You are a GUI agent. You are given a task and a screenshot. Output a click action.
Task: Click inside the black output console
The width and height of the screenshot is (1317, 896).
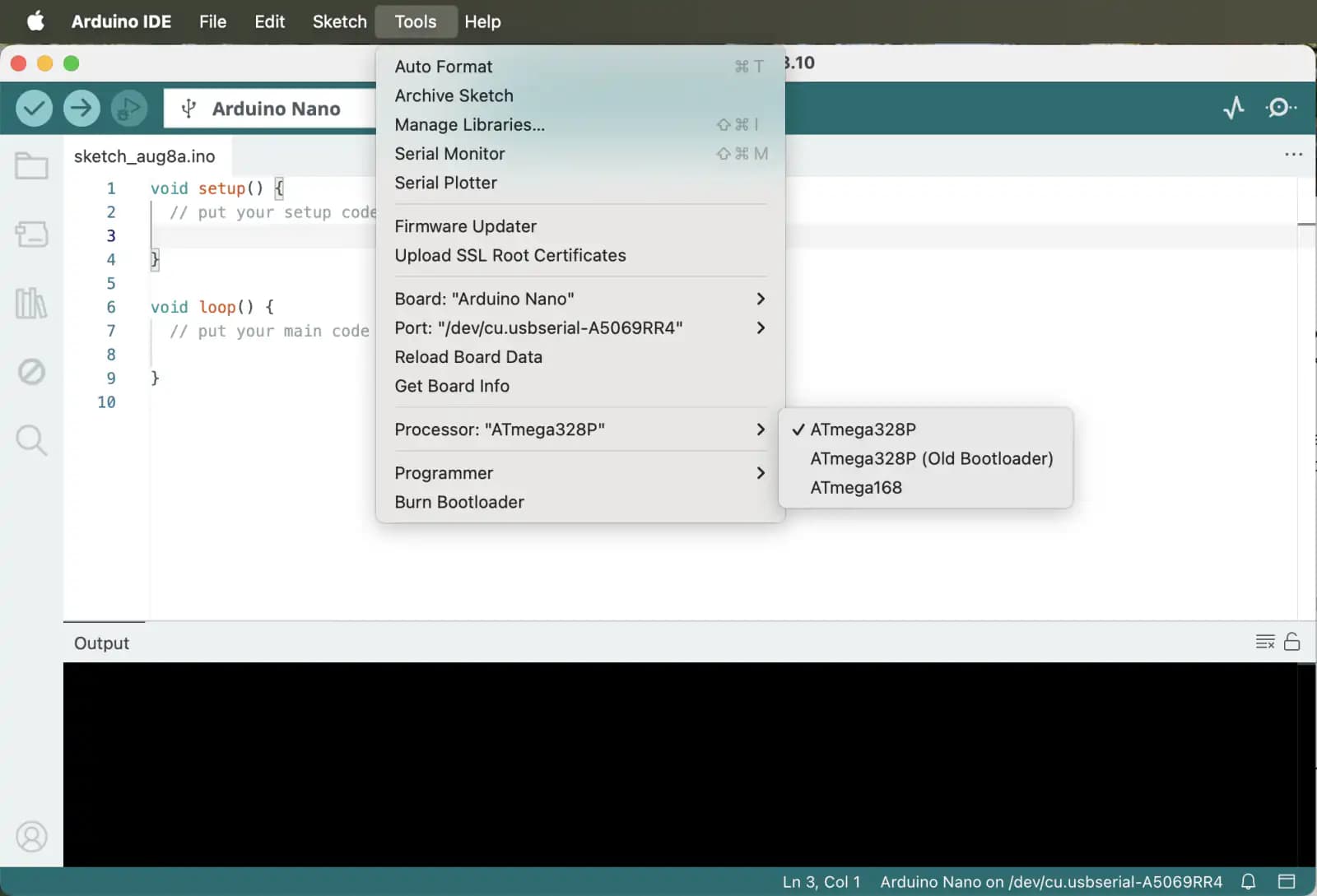[x=680, y=764]
